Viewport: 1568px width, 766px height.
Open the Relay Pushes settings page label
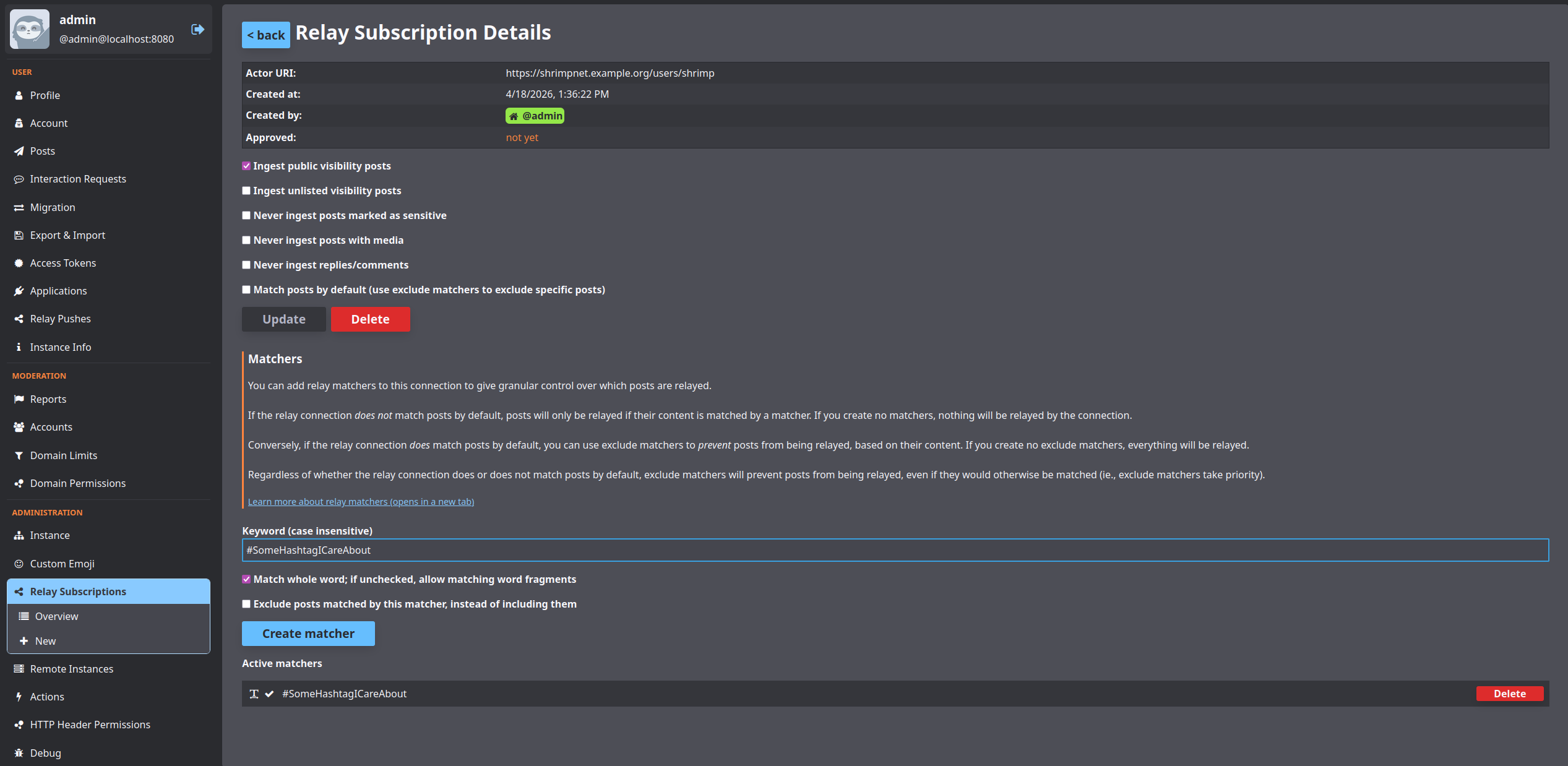(x=61, y=319)
